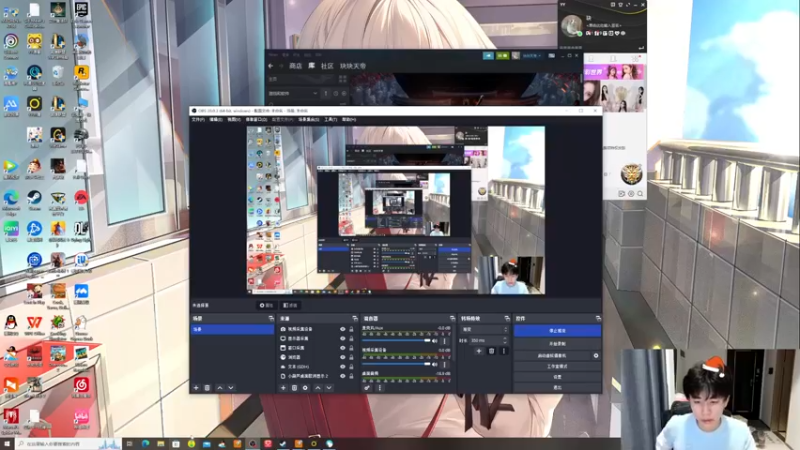Pop out the Sources dock with its float icon
The image size is (800, 450).
pos(355,318)
